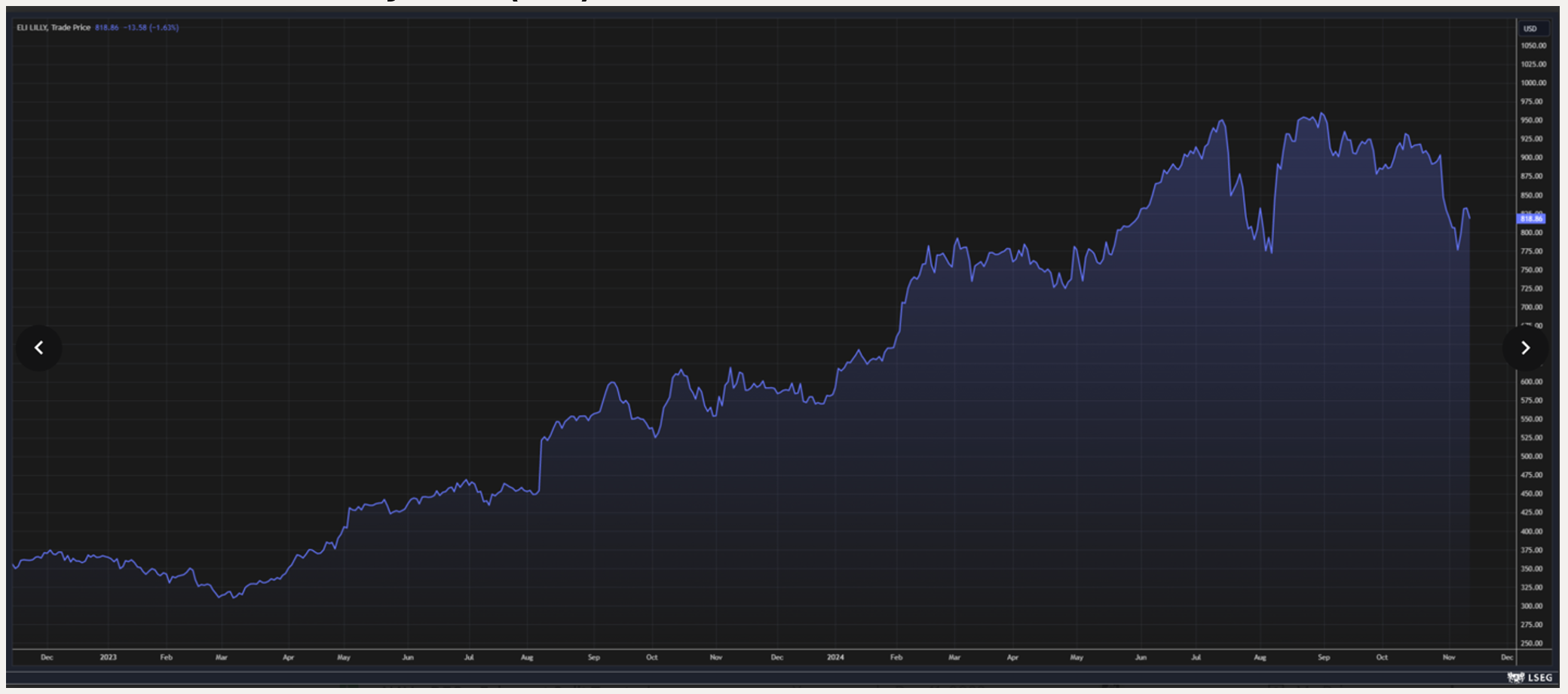Viewport: 1568px width, 694px height.
Task: Choose the 250.00 bottom price axis label
Action: (1532, 644)
